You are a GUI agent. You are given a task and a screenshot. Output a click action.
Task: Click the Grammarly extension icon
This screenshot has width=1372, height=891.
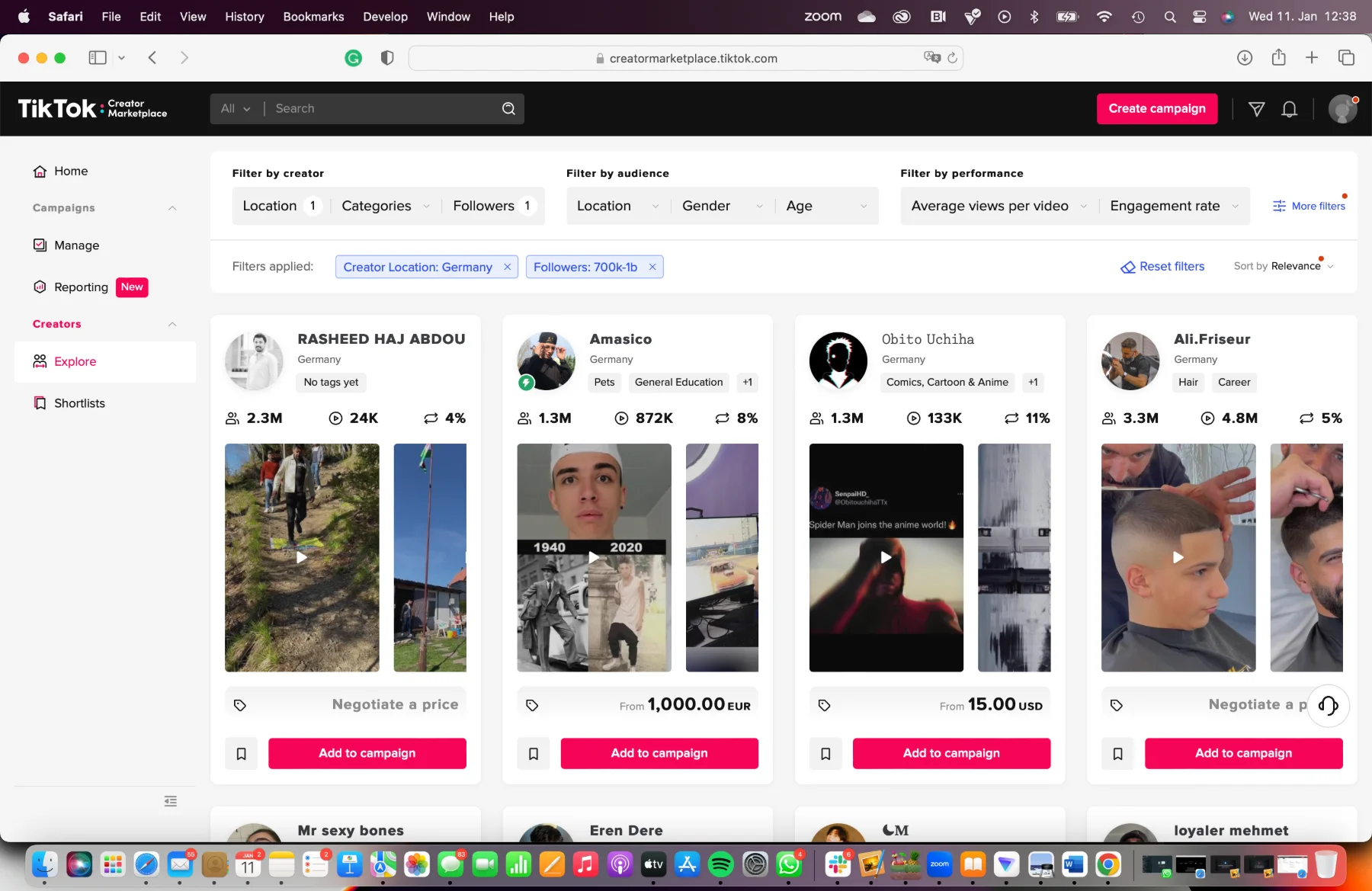coord(354,58)
